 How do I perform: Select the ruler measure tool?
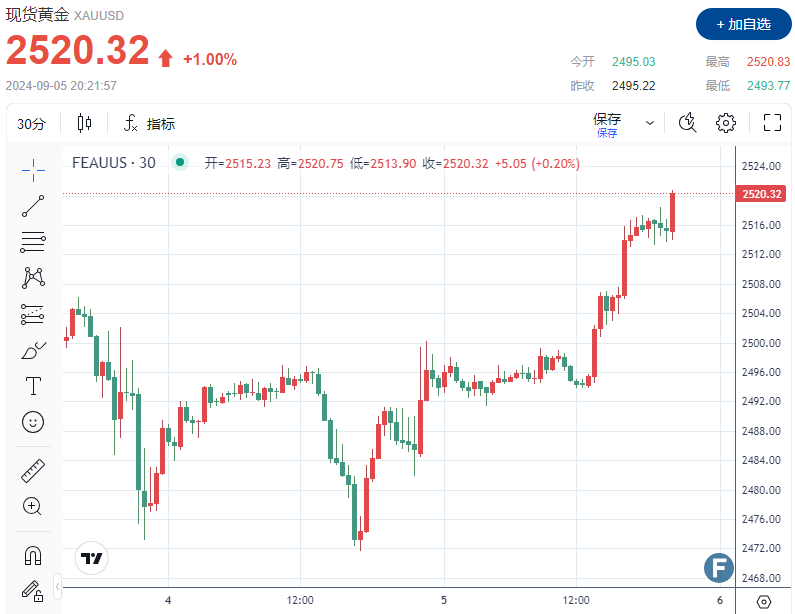(x=33, y=471)
